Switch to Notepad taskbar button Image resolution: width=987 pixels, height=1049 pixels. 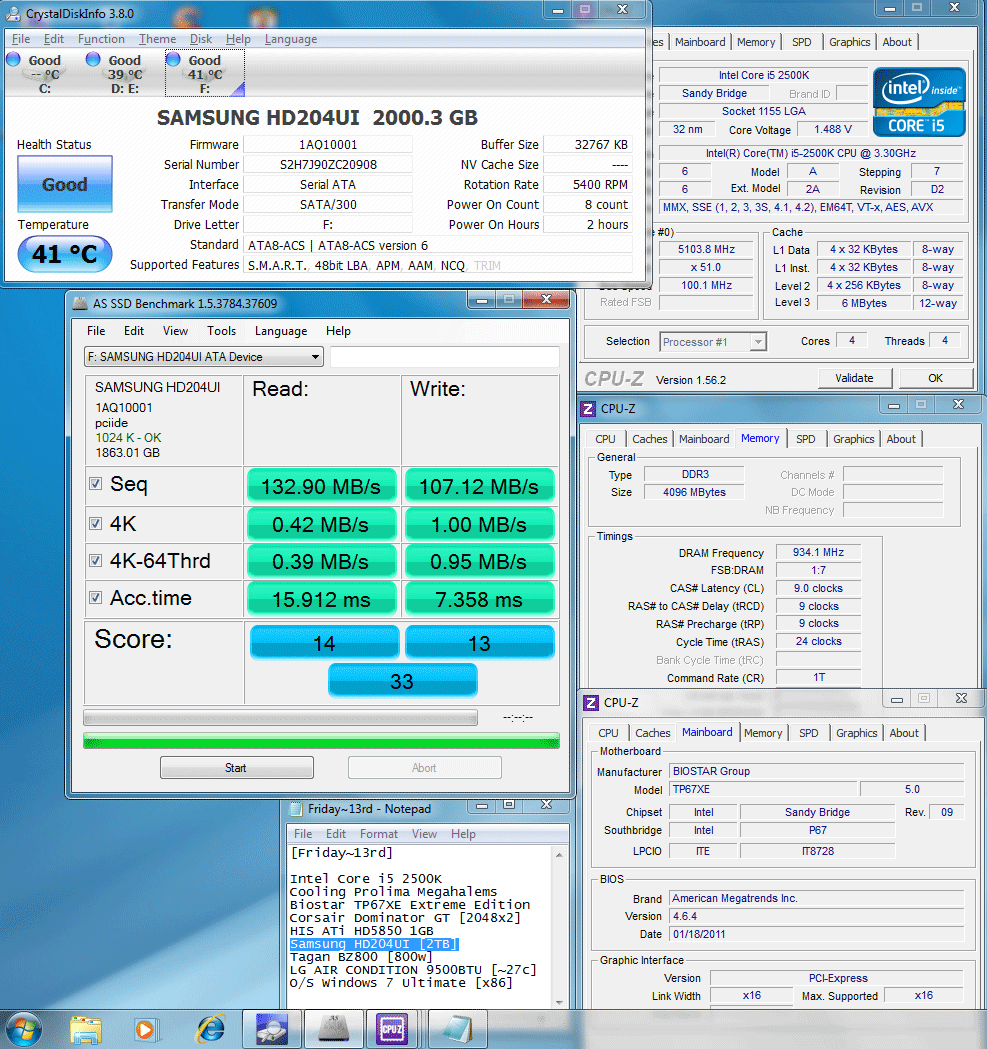[x=457, y=1029]
